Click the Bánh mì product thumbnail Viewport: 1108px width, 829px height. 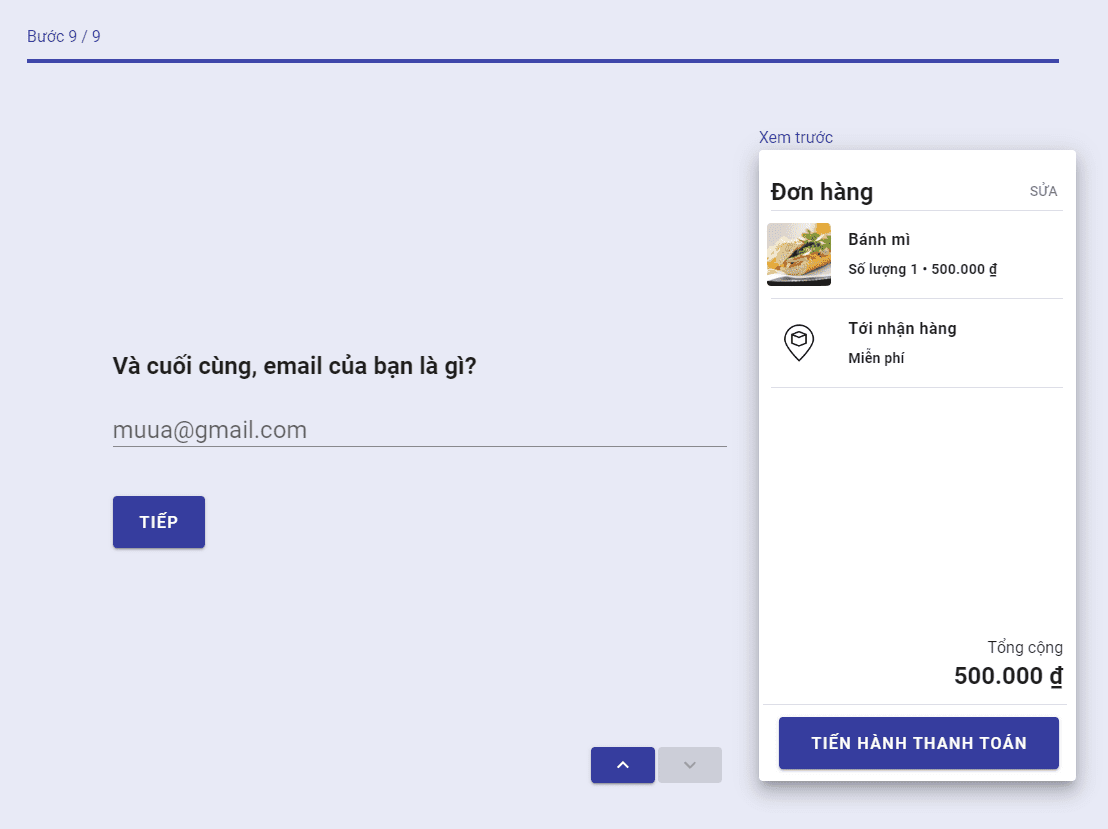coord(798,254)
